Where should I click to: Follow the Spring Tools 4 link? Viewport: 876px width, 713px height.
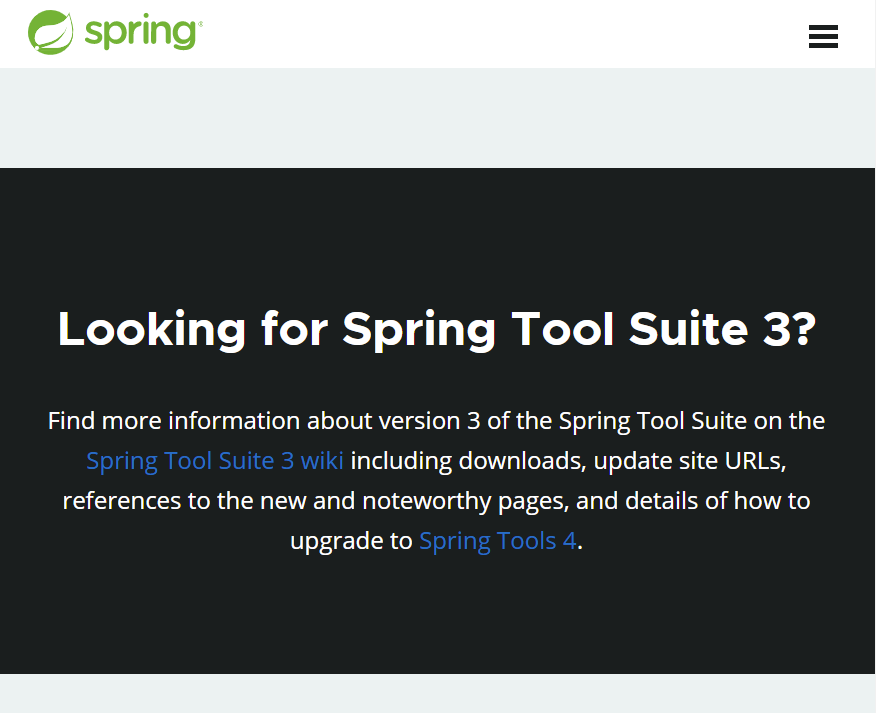pos(497,541)
